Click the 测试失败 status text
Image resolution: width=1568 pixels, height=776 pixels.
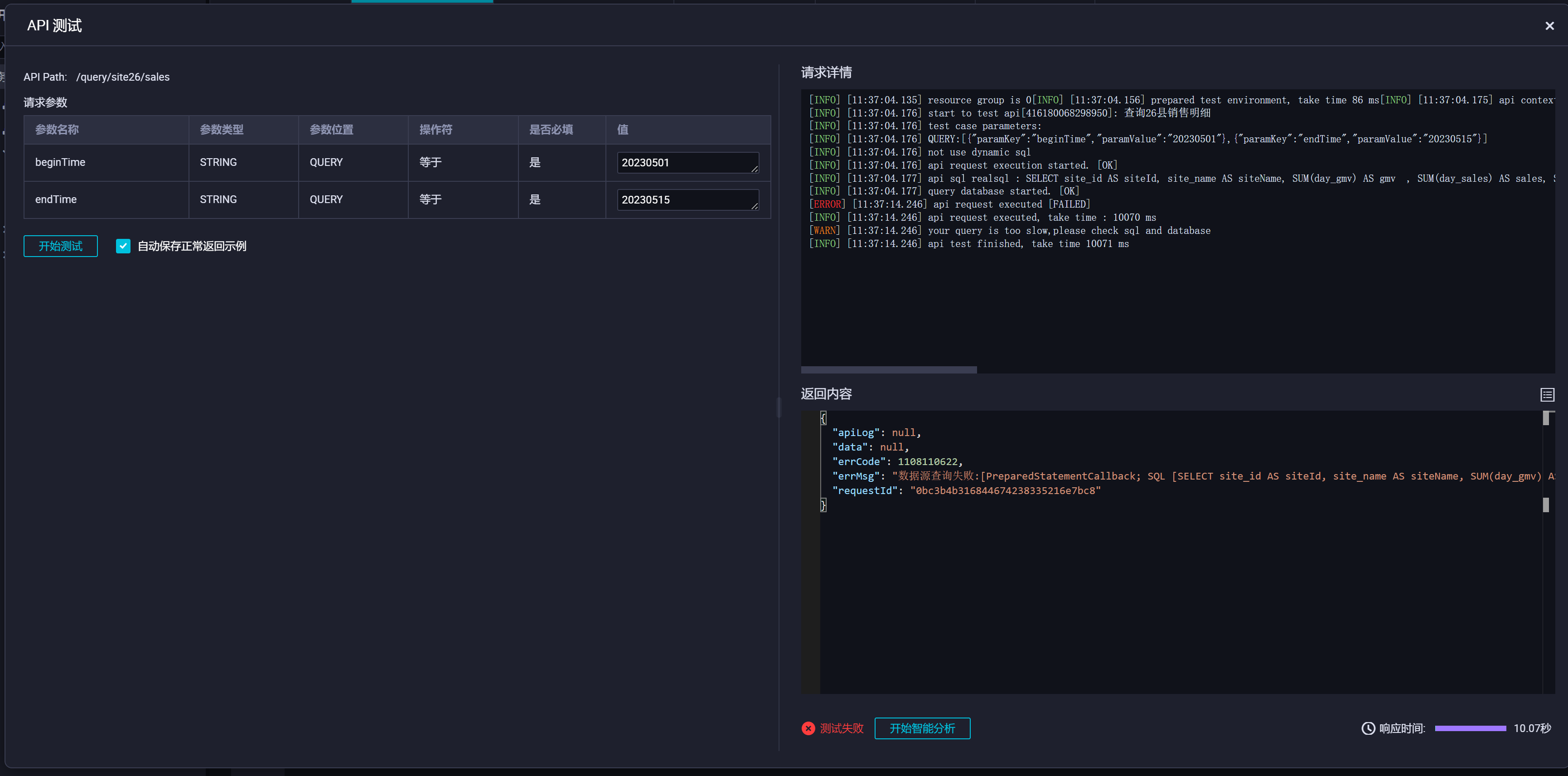click(841, 728)
